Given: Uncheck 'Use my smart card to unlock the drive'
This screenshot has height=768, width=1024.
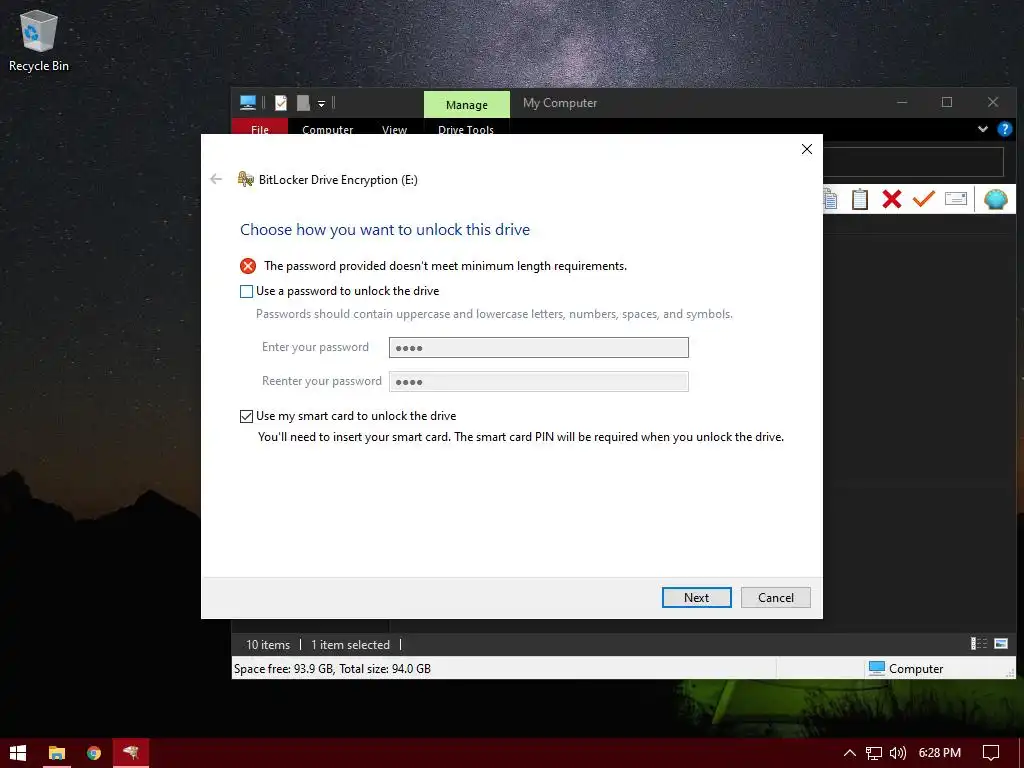Looking at the screenshot, I should click(246, 416).
